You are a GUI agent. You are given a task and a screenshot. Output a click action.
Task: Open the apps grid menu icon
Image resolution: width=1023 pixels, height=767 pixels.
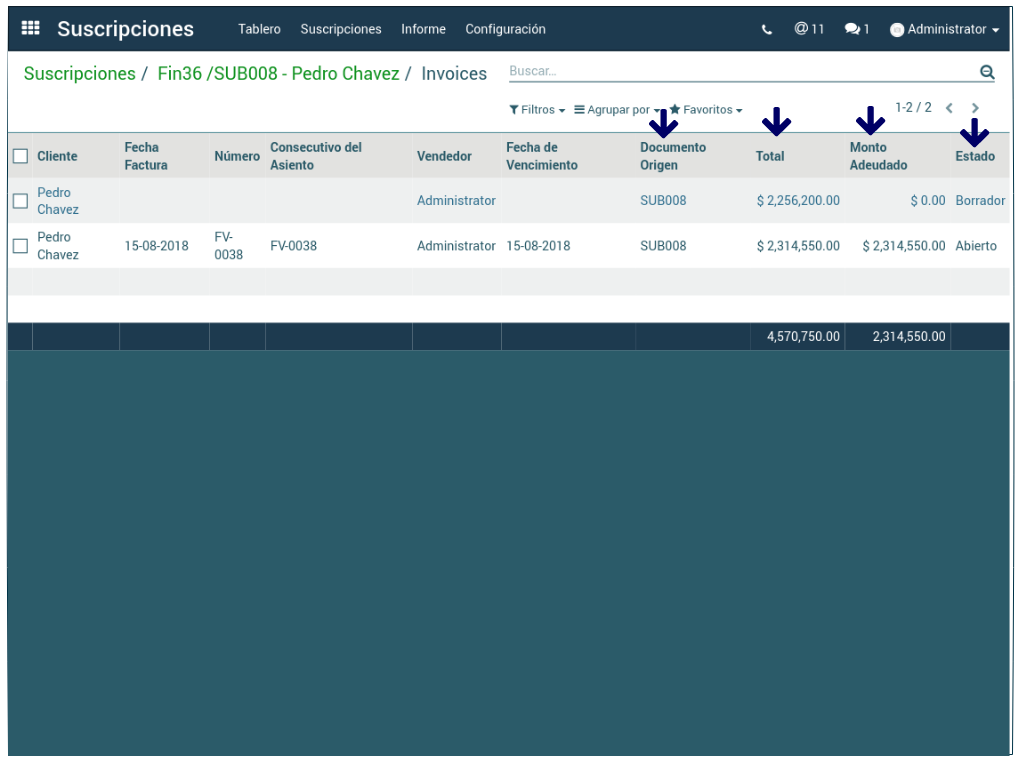coord(30,29)
